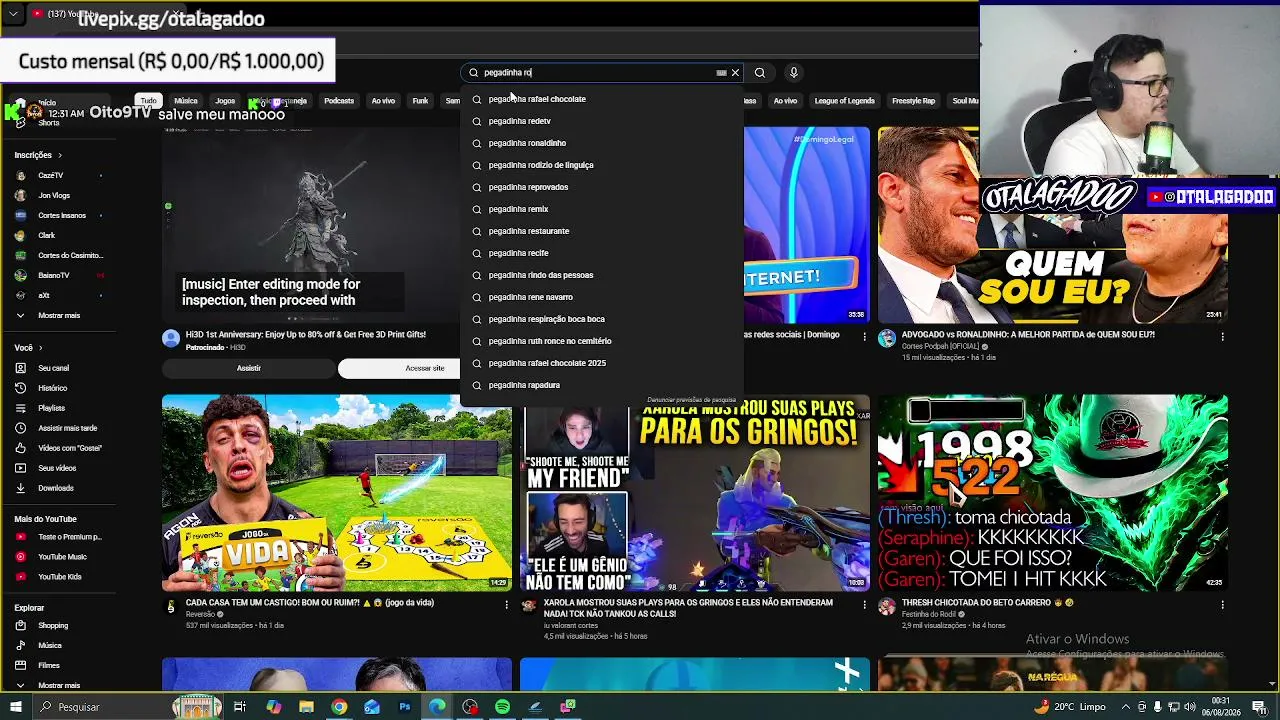Open the 'Histórico' clock icon
Viewport: 1280px width, 720px height.
tap(20, 388)
